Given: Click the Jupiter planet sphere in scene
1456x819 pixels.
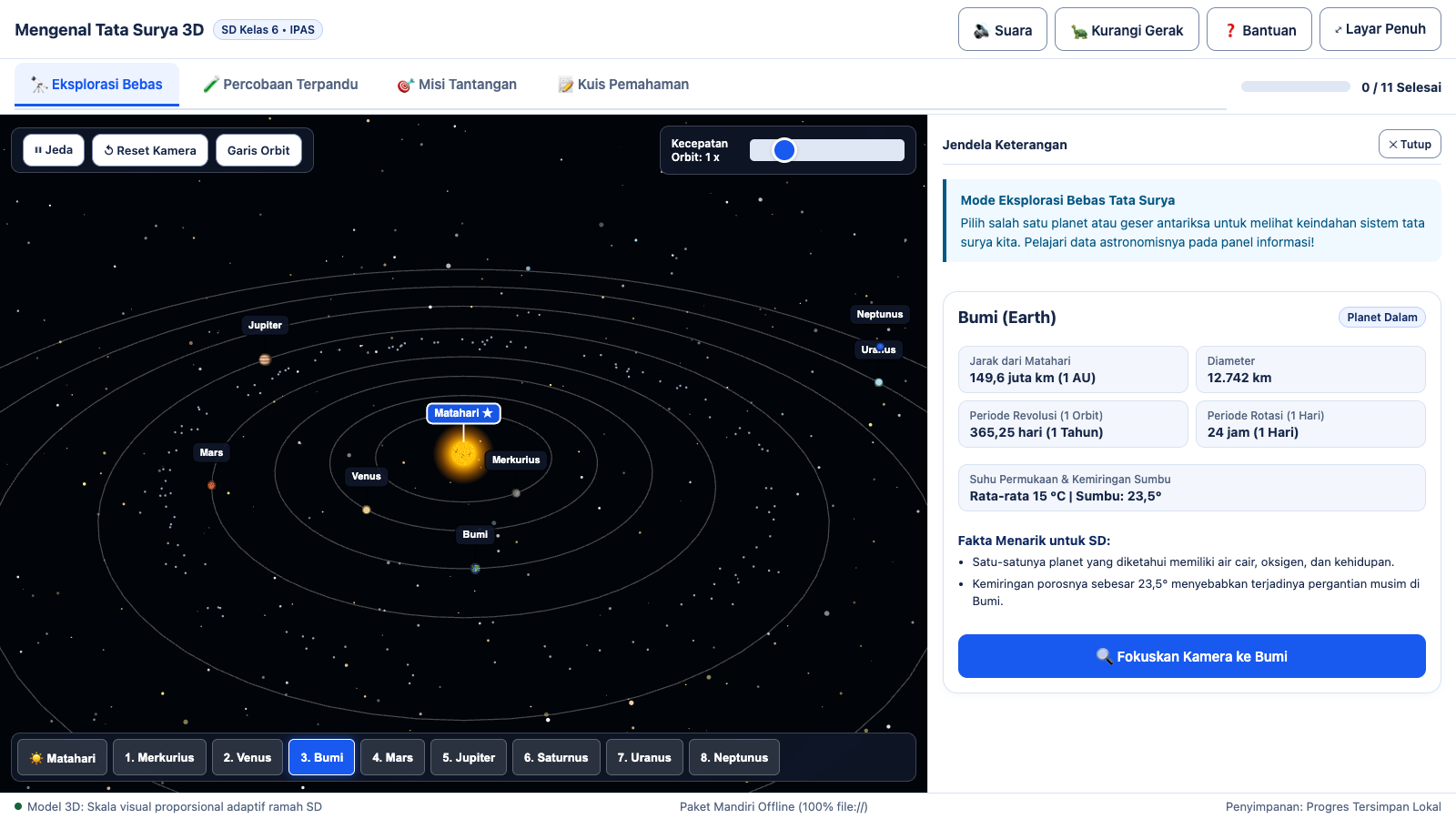Looking at the screenshot, I should click(x=265, y=359).
